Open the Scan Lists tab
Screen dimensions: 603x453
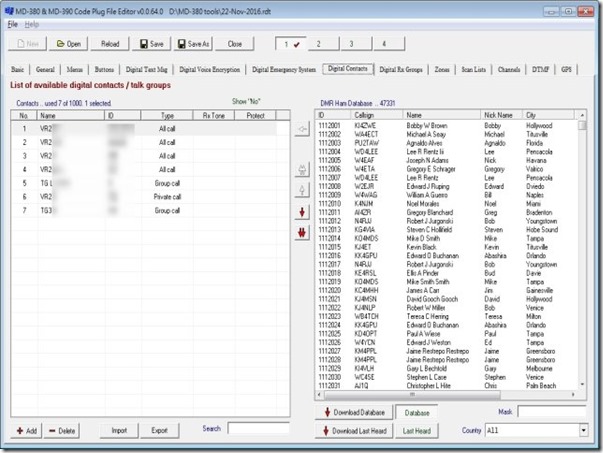(473, 70)
